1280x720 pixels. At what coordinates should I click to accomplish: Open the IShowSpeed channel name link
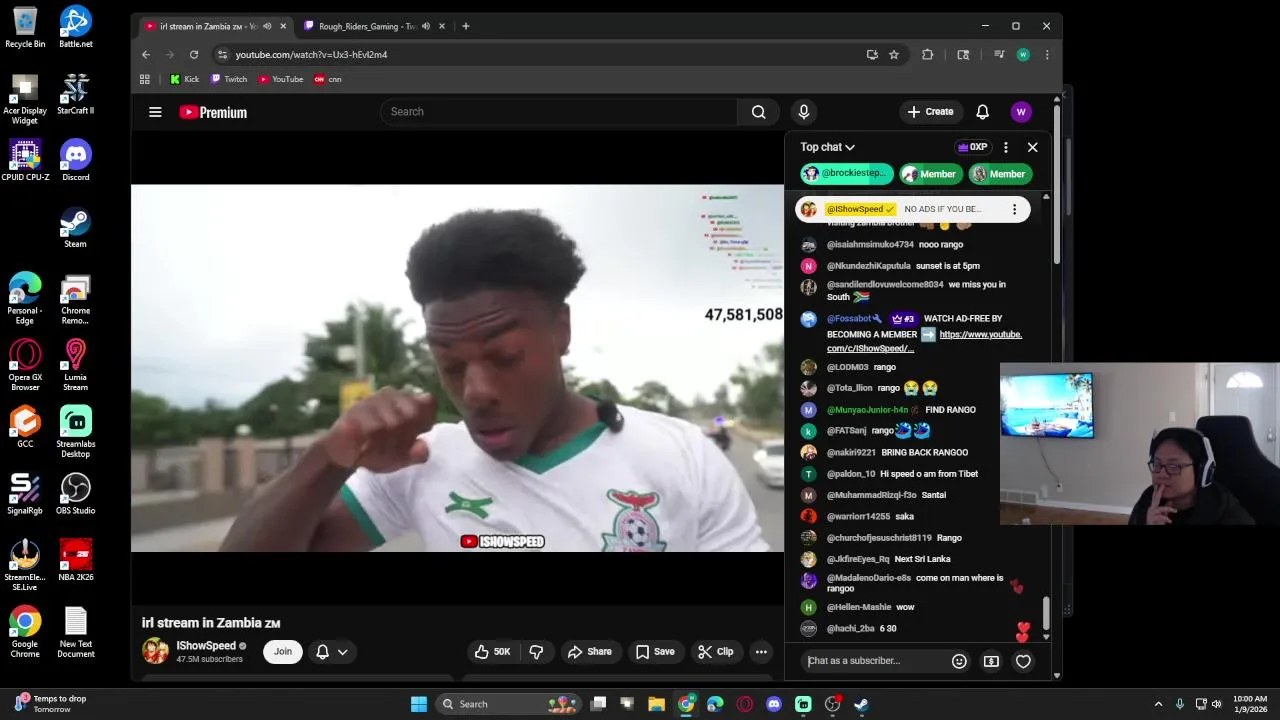pos(206,646)
